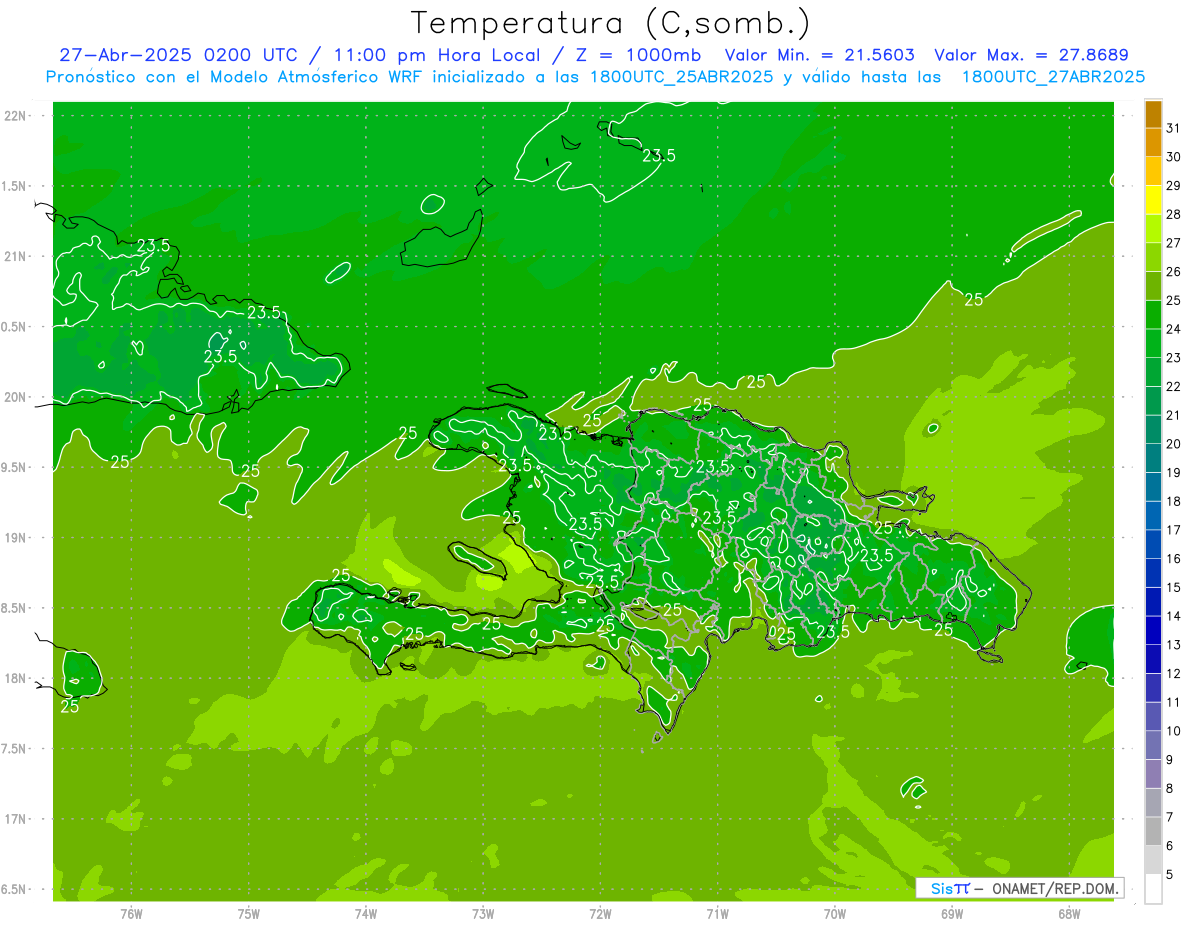The image size is (1200, 927).
Task: Click the '70W' longitude axis label
Action: 835,913
